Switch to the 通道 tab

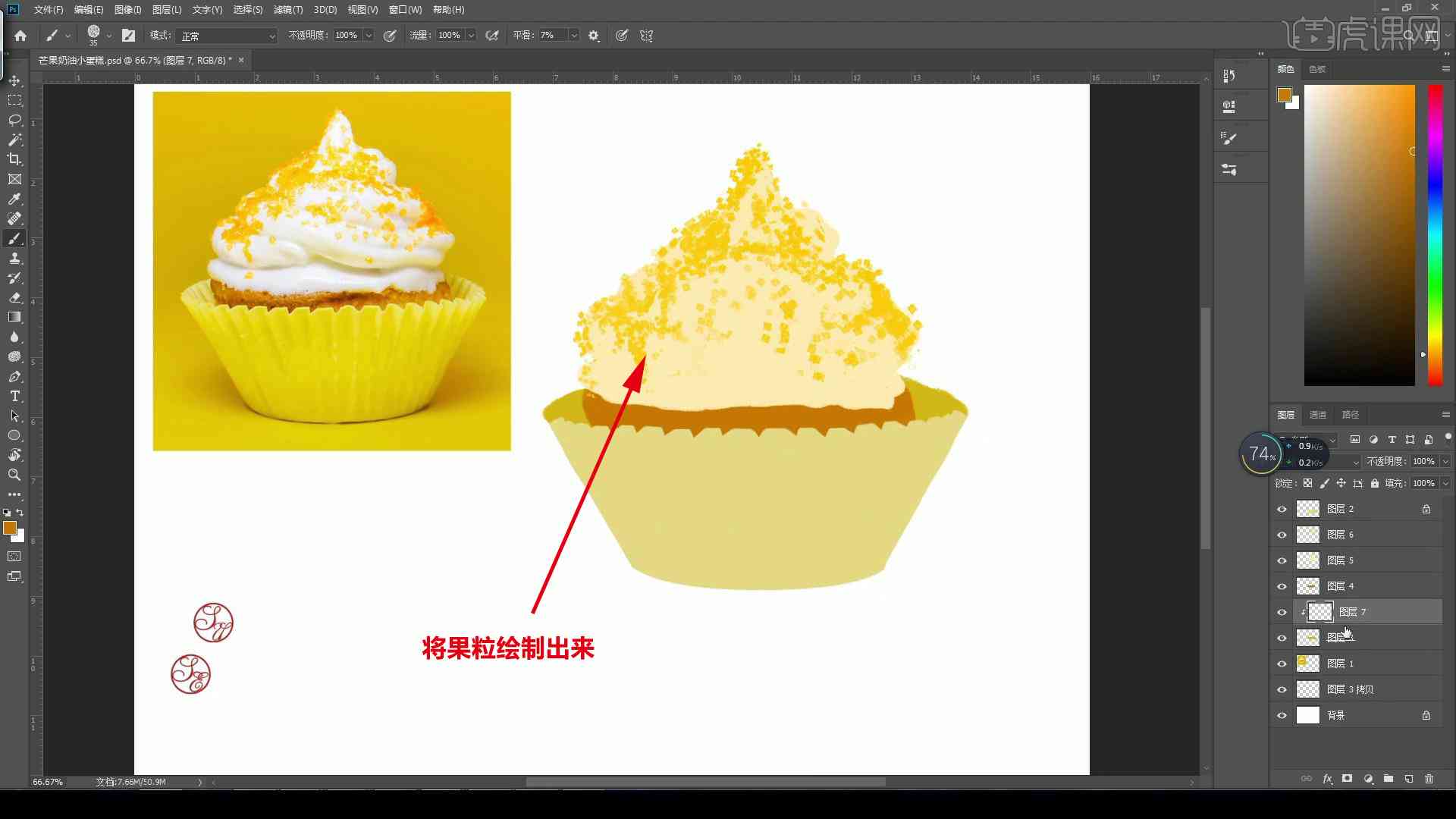pos(1319,413)
